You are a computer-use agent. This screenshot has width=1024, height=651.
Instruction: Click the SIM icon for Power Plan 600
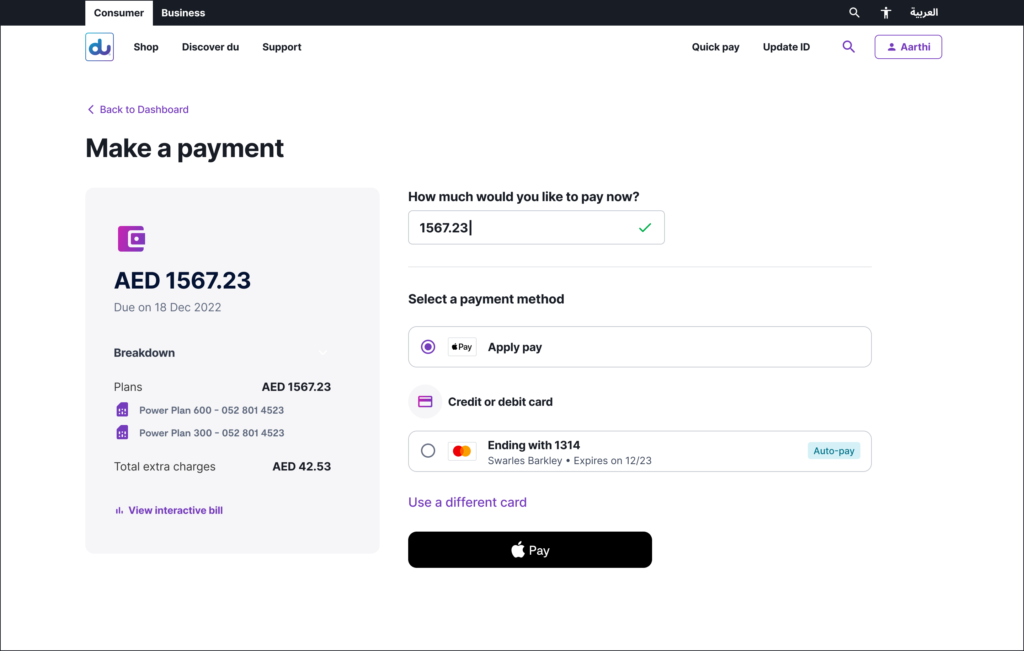coord(122,410)
